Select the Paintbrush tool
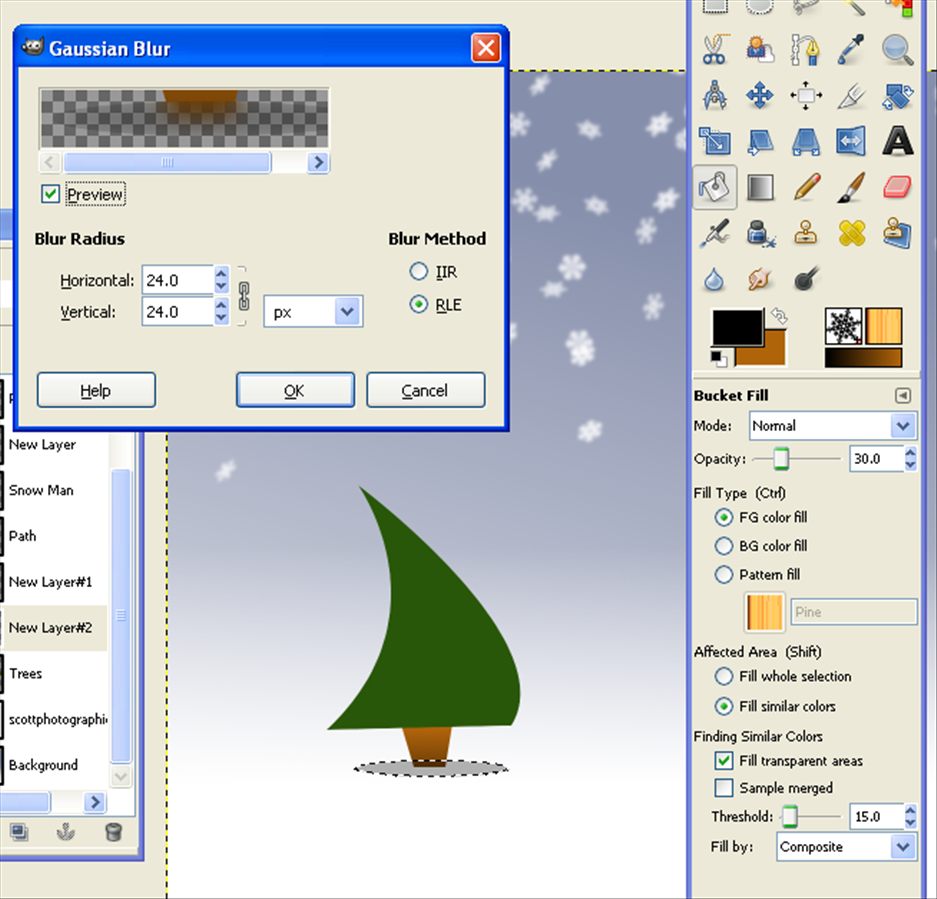 851,187
